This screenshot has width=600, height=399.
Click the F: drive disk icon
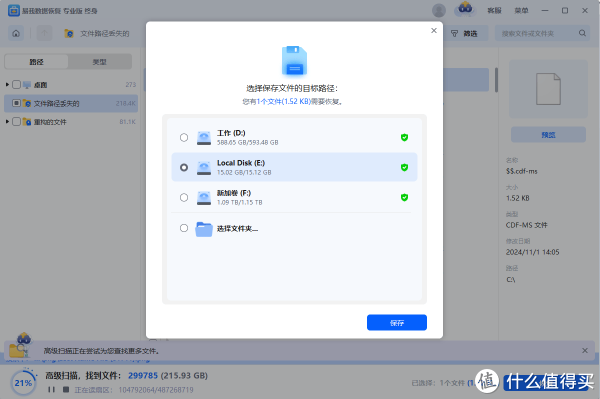204,198
